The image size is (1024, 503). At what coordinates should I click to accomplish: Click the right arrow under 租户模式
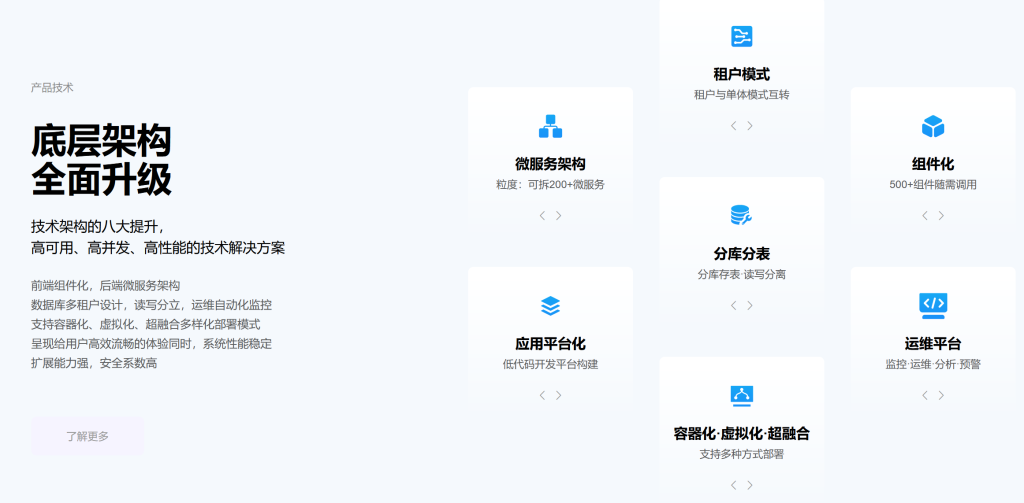[x=750, y=126]
